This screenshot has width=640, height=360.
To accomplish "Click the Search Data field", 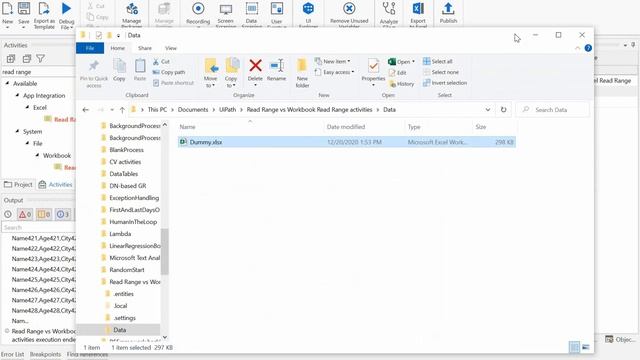I will tap(553, 110).
